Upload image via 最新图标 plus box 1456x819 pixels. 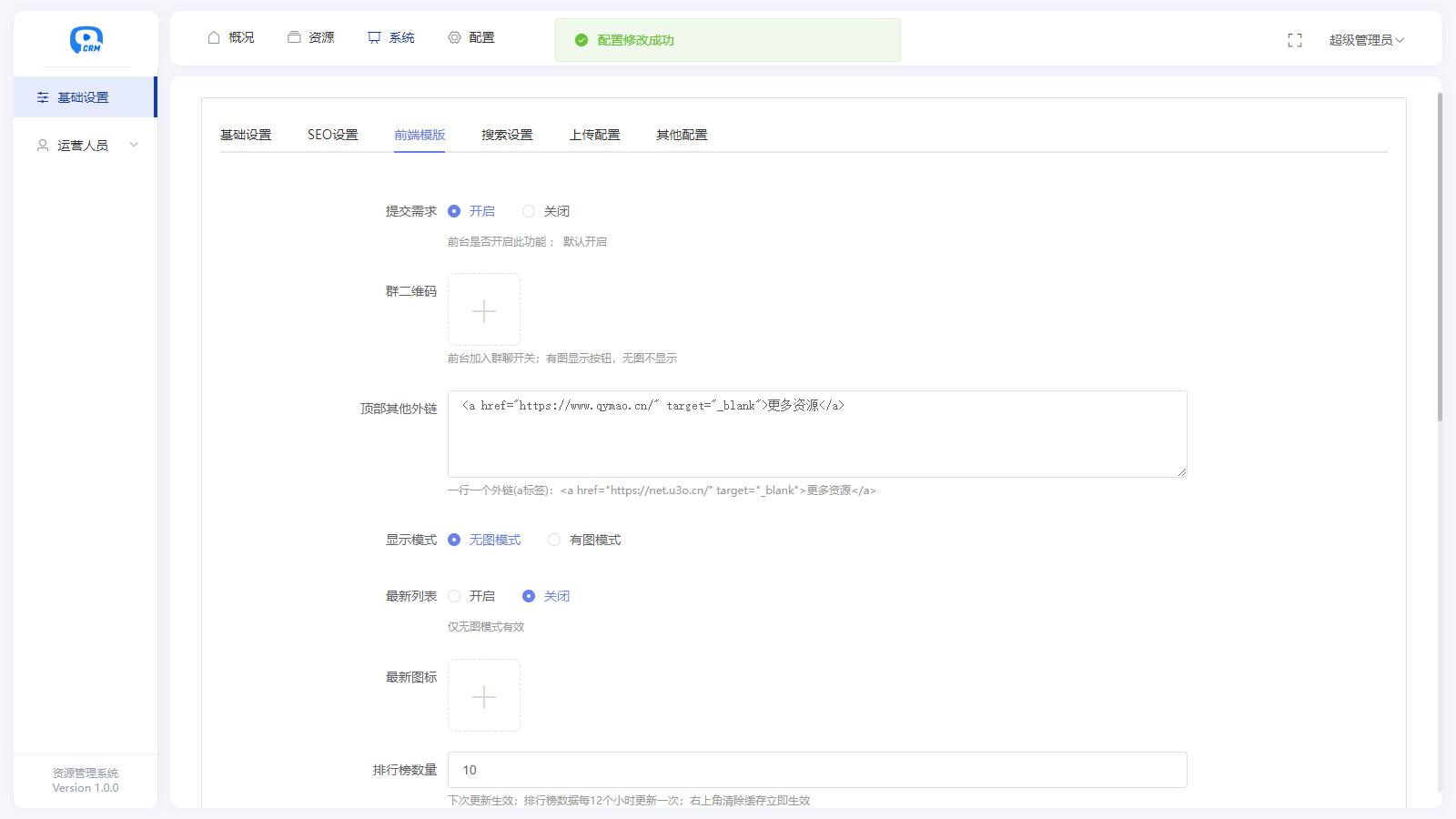(484, 696)
